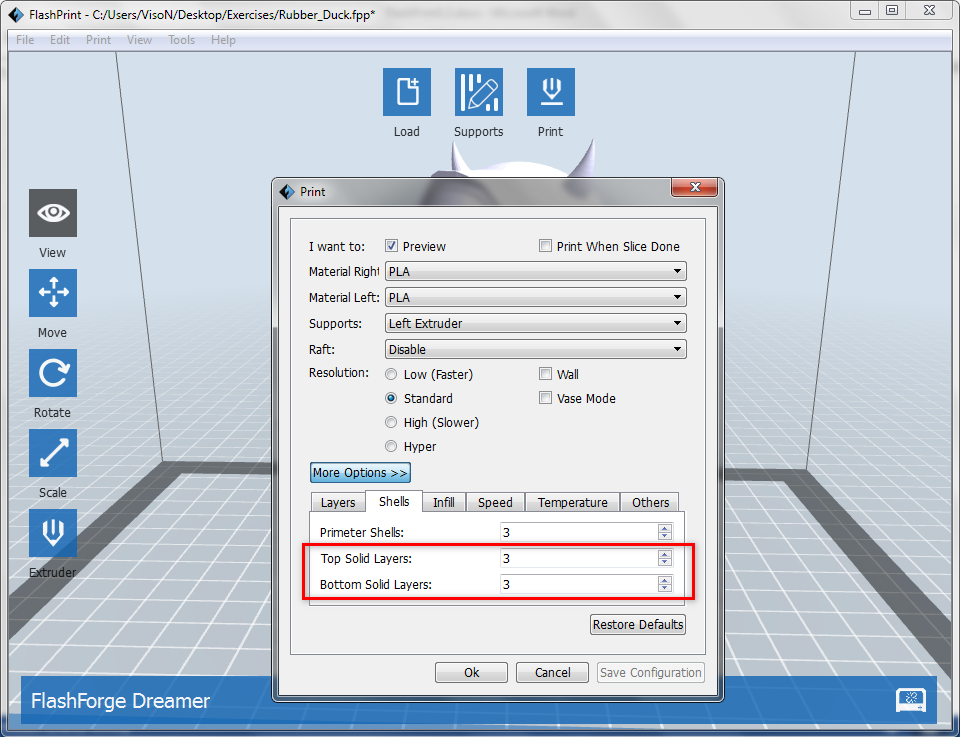
Task: Toggle the Preview checkbox
Action: 391,246
